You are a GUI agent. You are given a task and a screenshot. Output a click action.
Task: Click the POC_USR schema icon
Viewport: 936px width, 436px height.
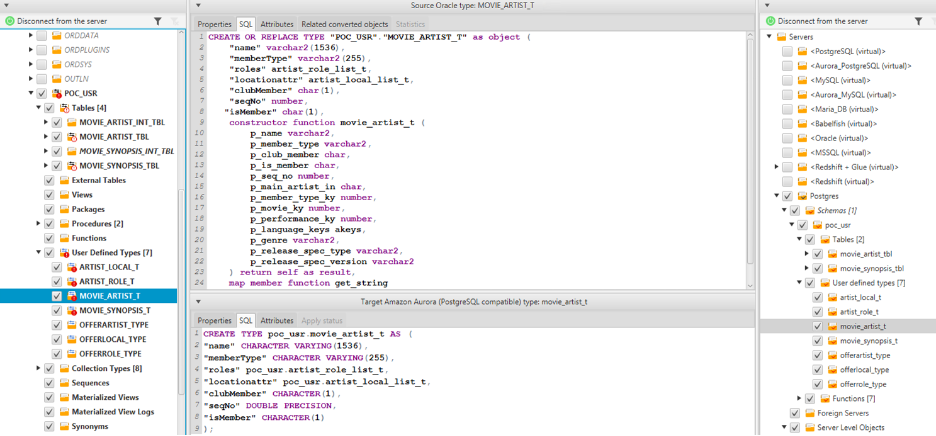point(57,94)
